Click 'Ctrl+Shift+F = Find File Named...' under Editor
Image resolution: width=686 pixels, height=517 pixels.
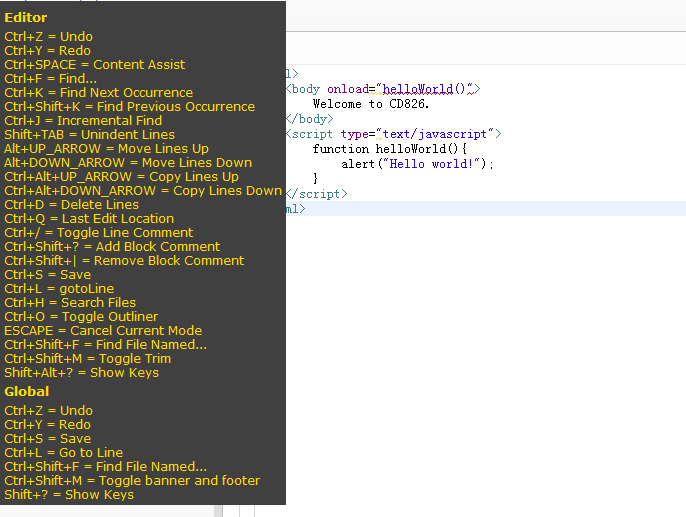(x=106, y=345)
